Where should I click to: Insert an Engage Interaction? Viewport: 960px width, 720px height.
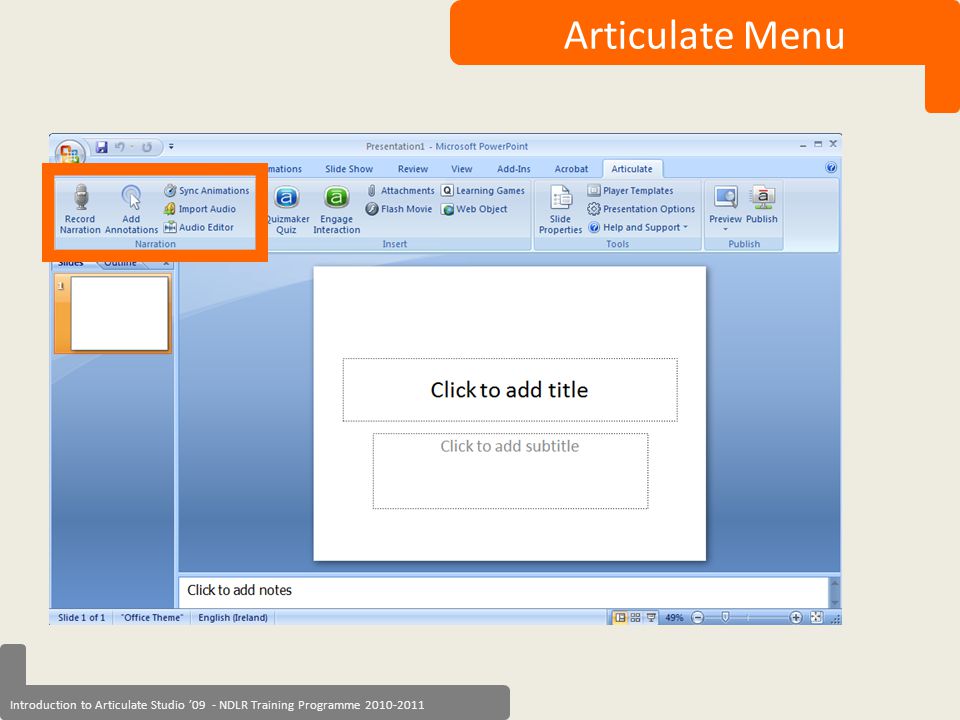coord(336,209)
